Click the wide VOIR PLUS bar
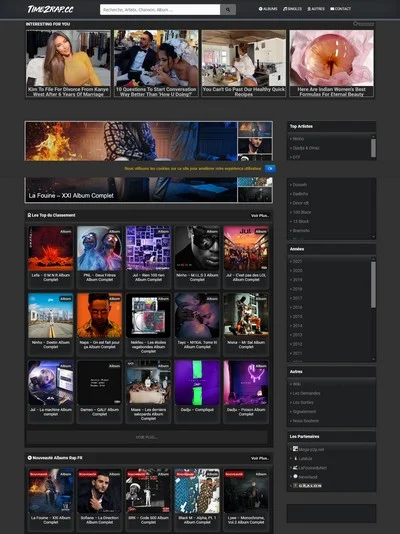Screen dimensions: 400x534 [x=147, y=437]
